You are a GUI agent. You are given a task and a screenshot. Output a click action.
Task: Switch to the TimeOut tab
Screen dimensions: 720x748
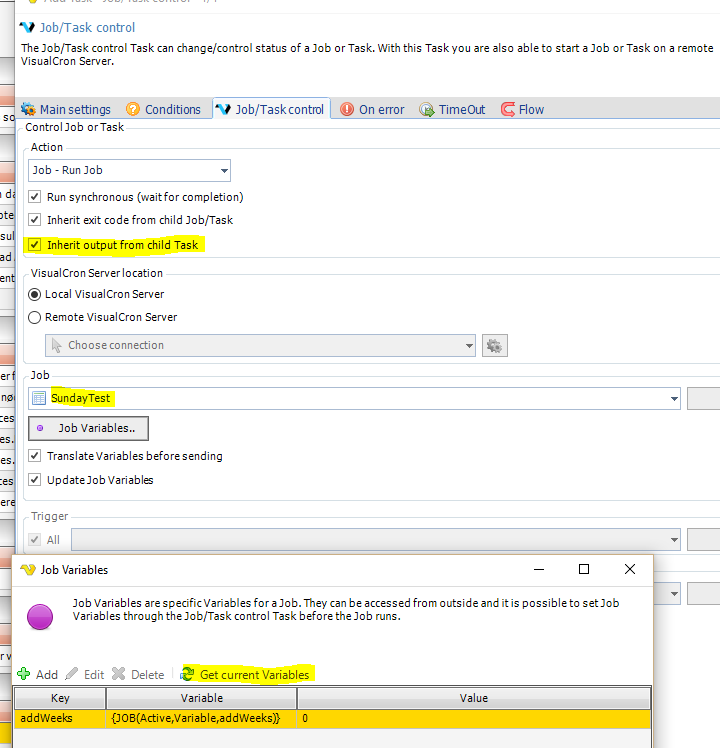(452, 110)
